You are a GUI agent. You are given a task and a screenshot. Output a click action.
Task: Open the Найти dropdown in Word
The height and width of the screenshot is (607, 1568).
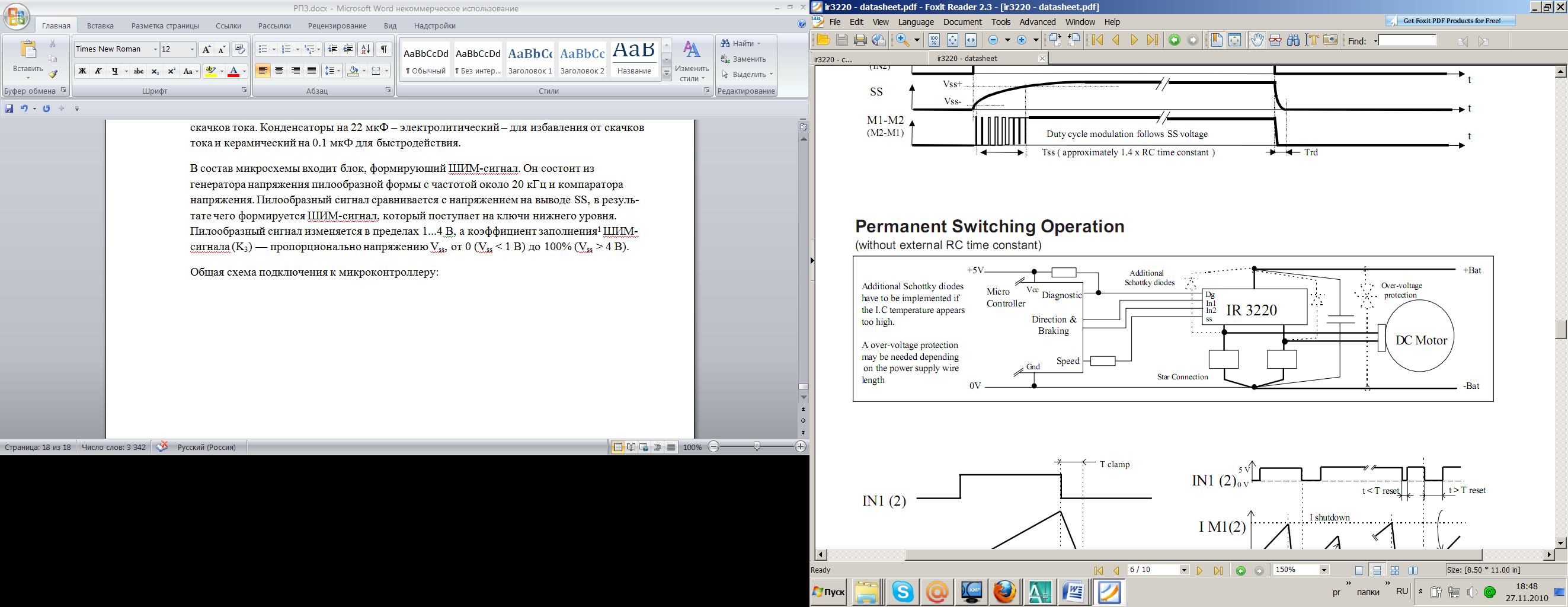[x=759, y=44]
